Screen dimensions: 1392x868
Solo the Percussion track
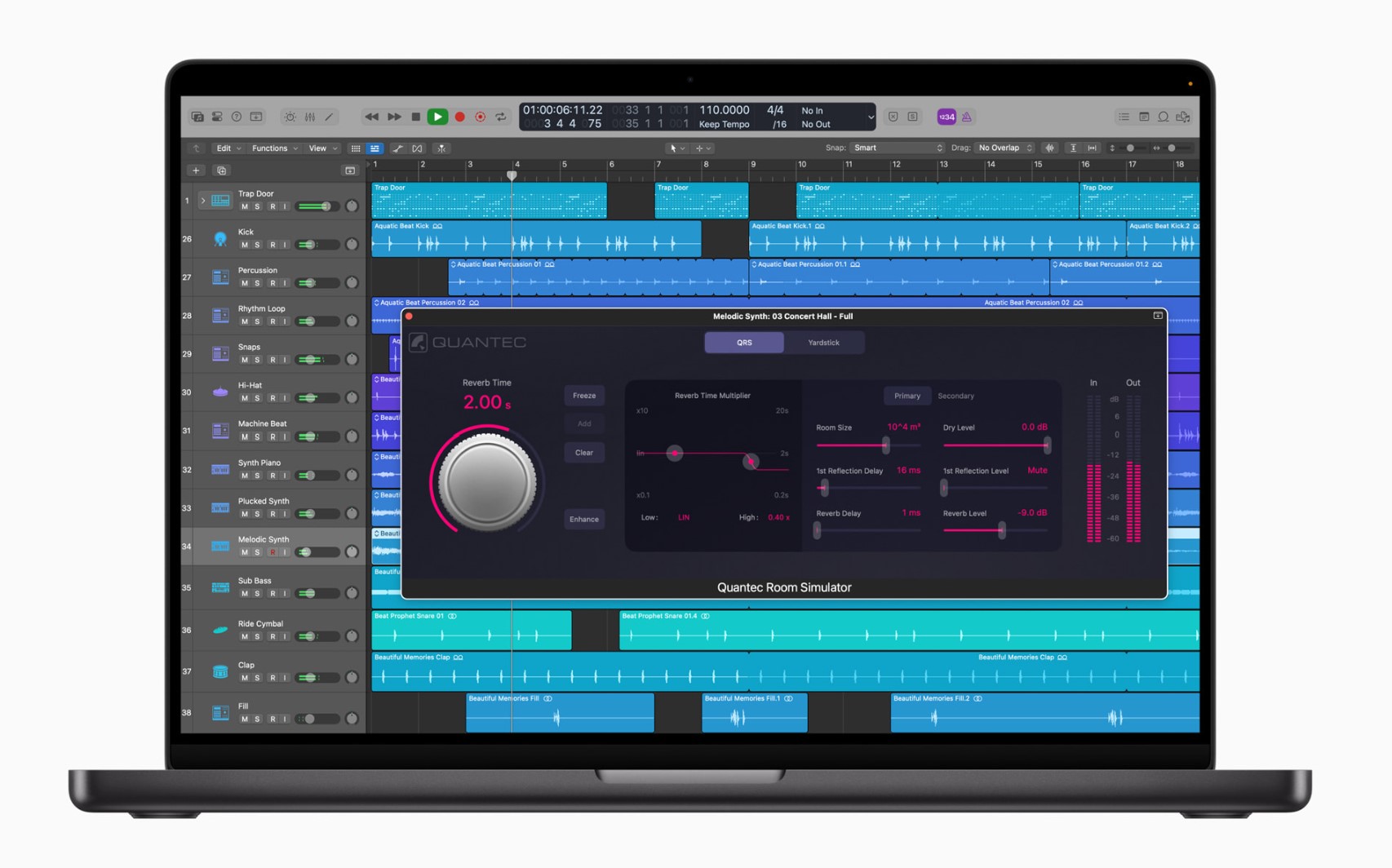click(258, 283)
